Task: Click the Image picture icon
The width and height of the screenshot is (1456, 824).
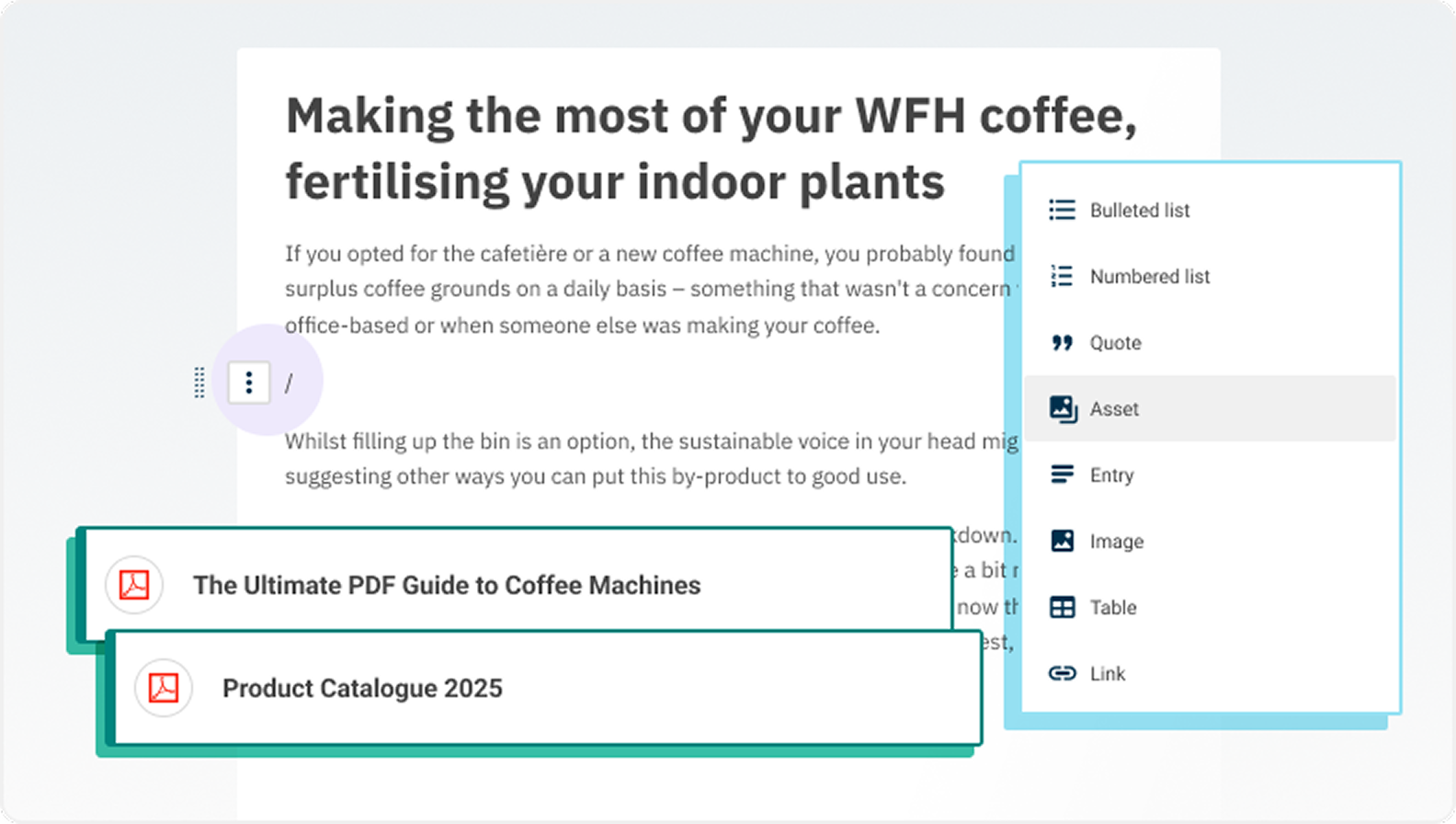Action: pyautogui.click(x=1062, y=542)
